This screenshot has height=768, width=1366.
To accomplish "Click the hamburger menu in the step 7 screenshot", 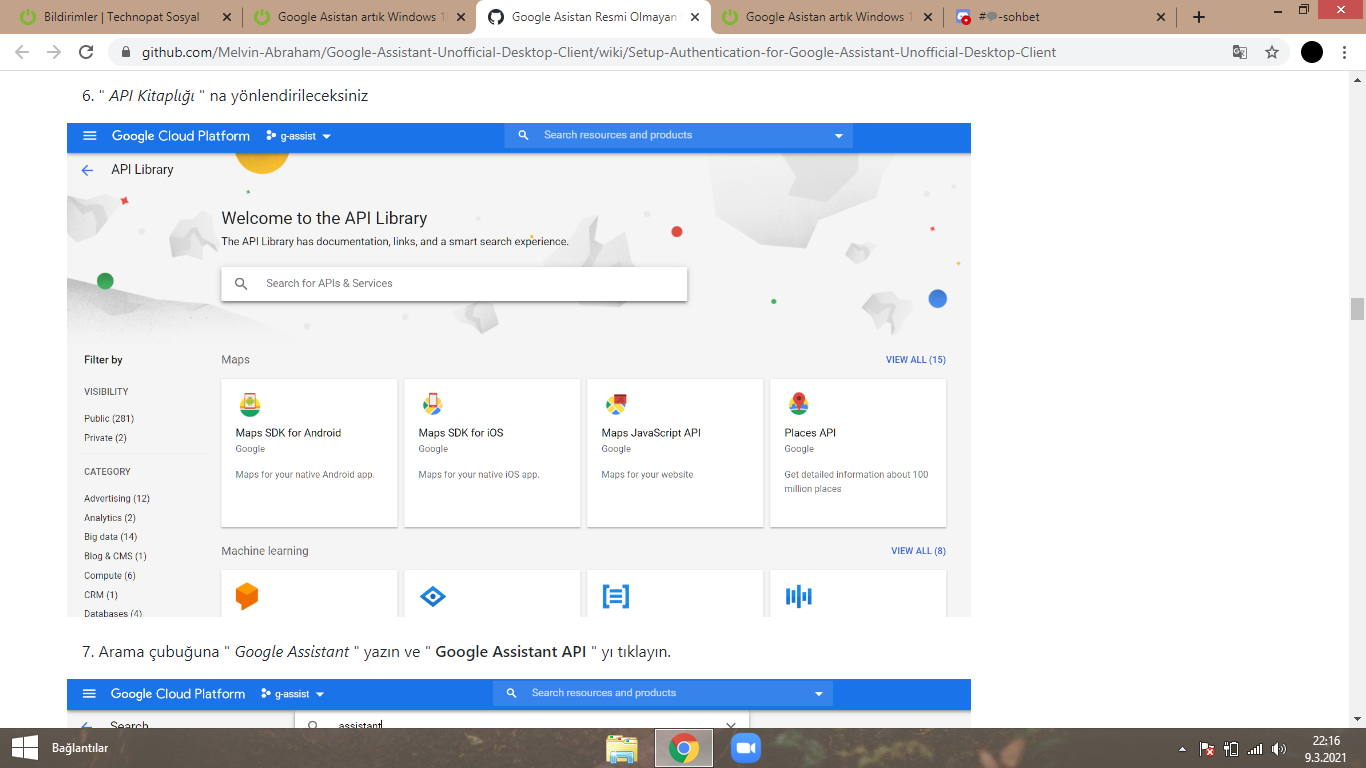I will click(89, 694).
